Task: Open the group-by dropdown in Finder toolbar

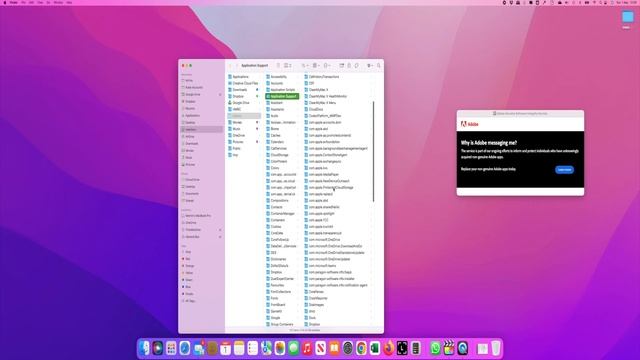Action: click(316, 65)
